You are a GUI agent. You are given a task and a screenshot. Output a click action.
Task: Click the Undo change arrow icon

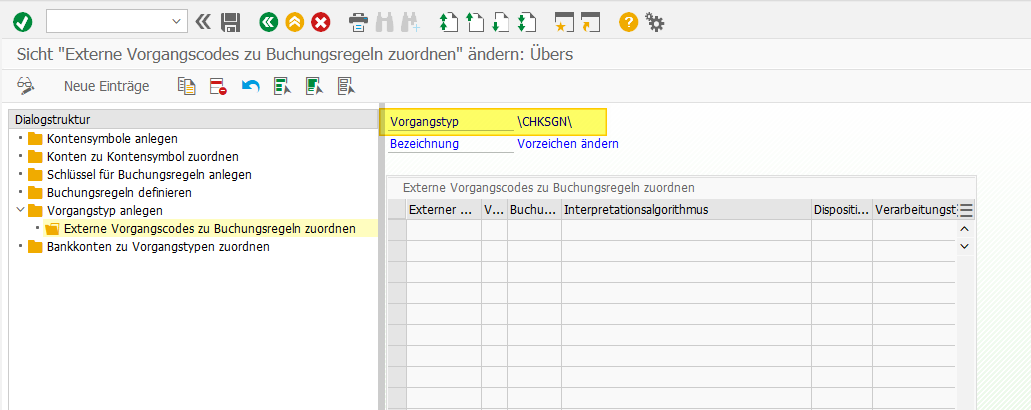[250, 86]
